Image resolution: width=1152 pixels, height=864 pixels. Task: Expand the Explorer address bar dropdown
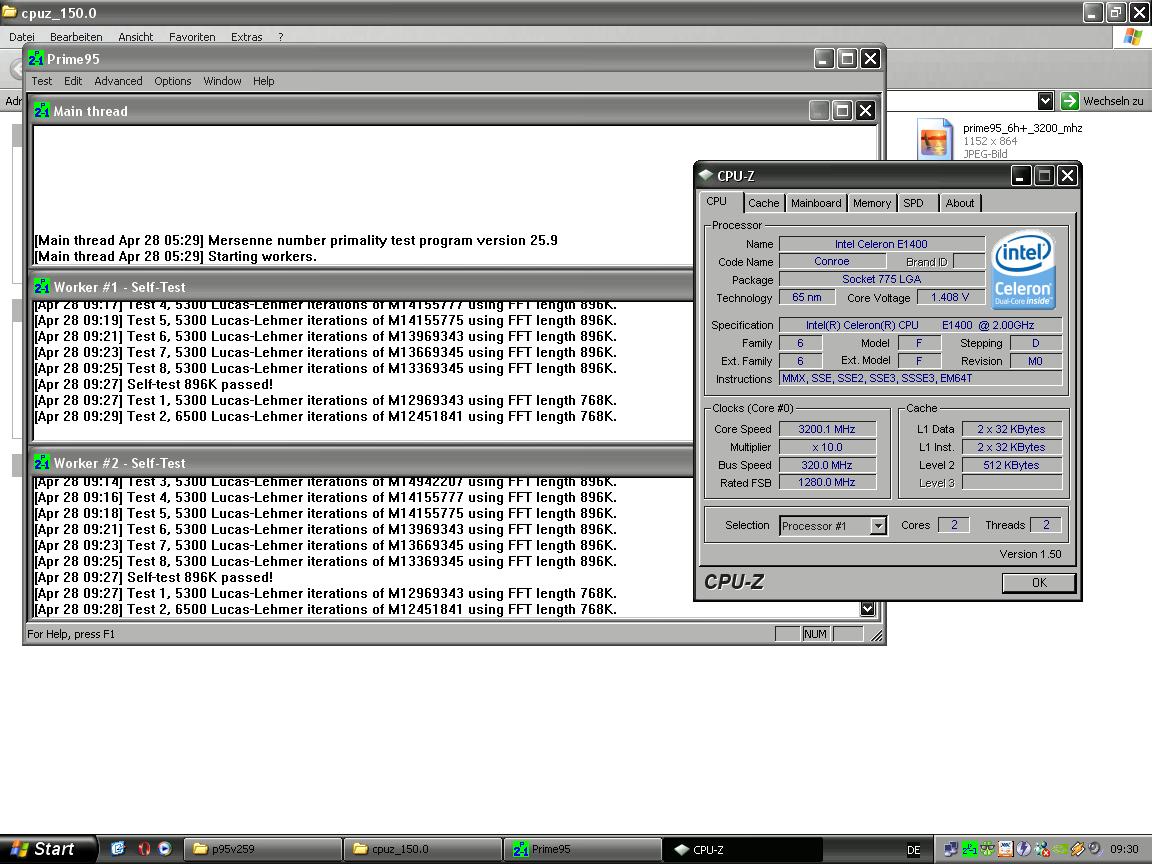pyautogui.click(x=1045, y=101)
